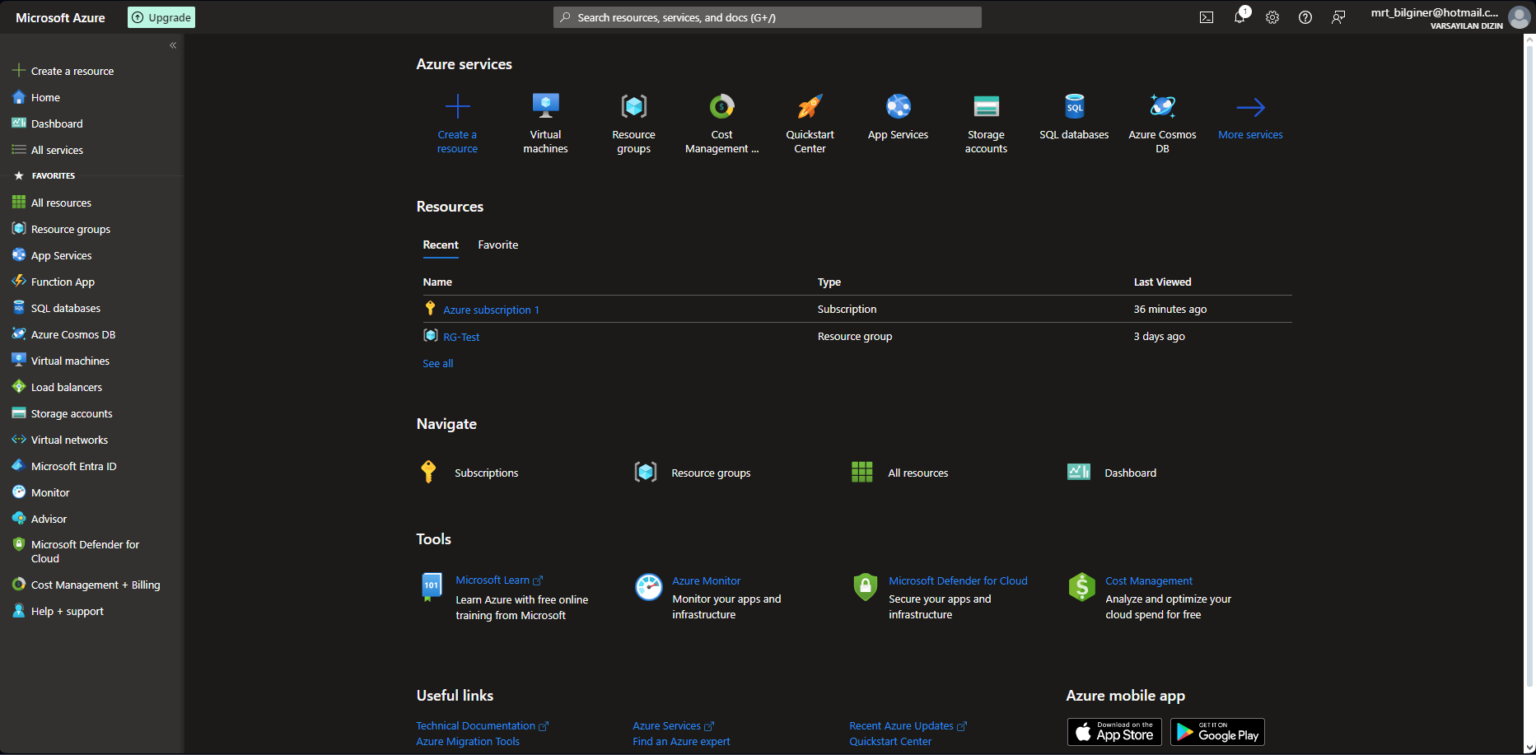Open Cost Management from Azure services

pos(721,107)
